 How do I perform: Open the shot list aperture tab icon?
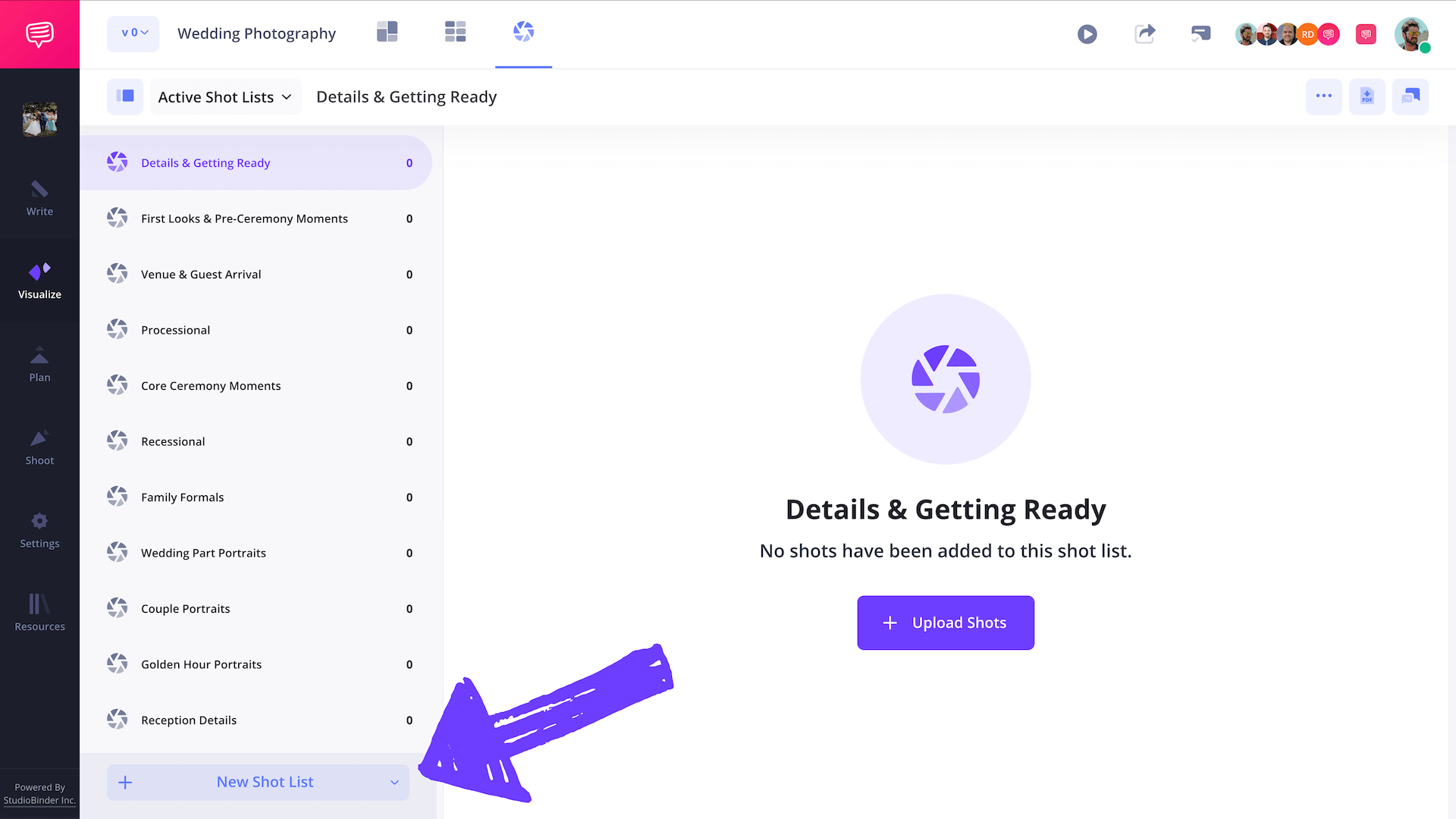click(523, 32)
